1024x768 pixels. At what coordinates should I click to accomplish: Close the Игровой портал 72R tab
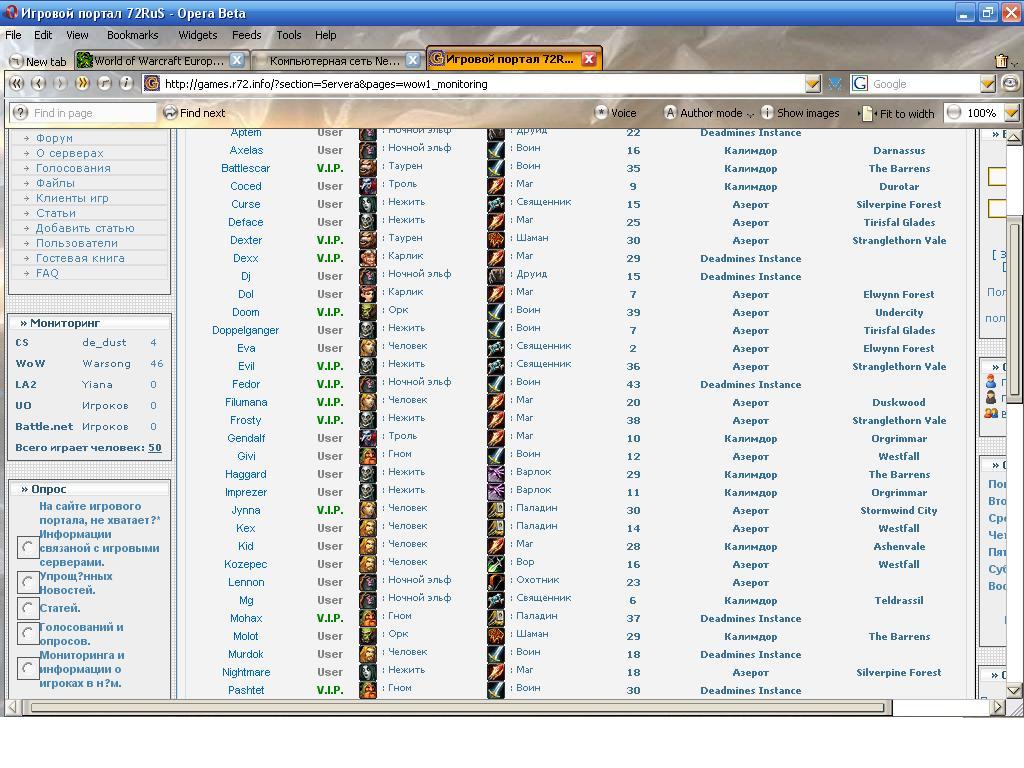[x=588, y=59]
